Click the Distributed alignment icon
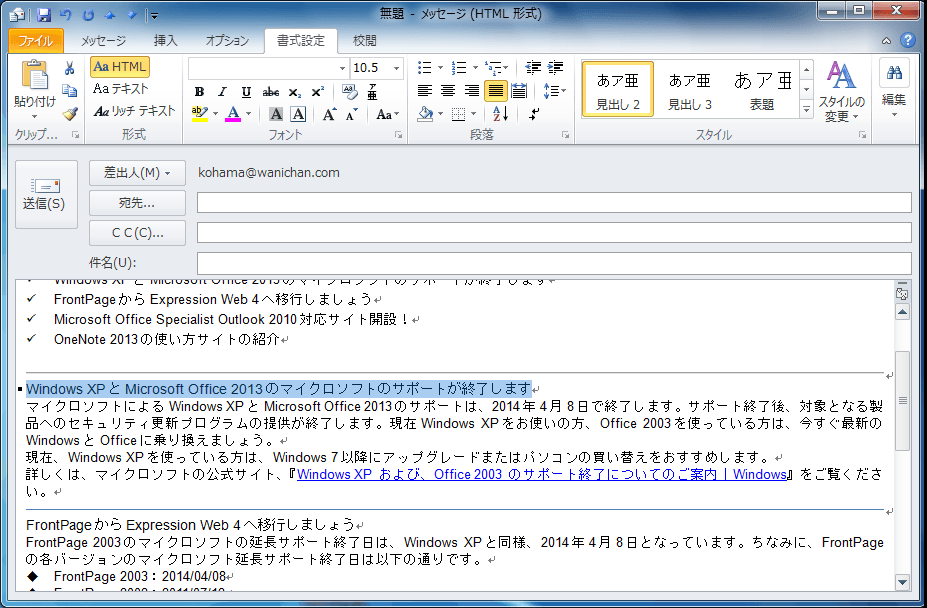927x608 pixels. [519, 91]
